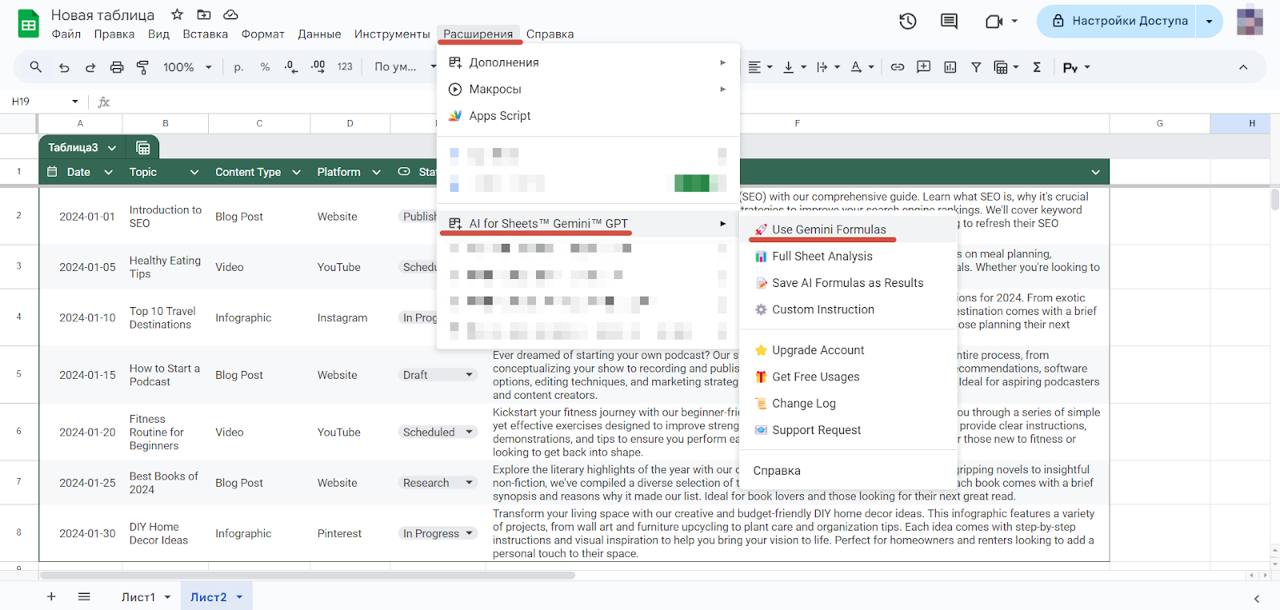This screenshot has width=1280, height=610.
Task: Switch to the Лист1 tab
Action: 139,597
